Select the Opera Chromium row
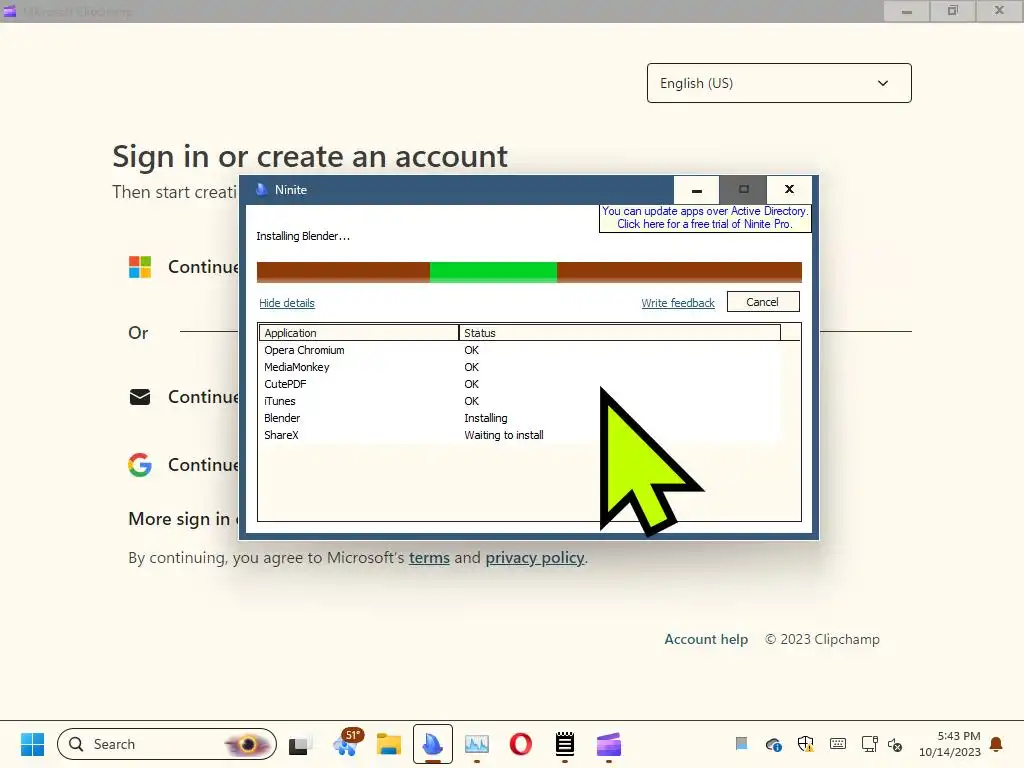The image size is (1024, 768). [519, 350]
